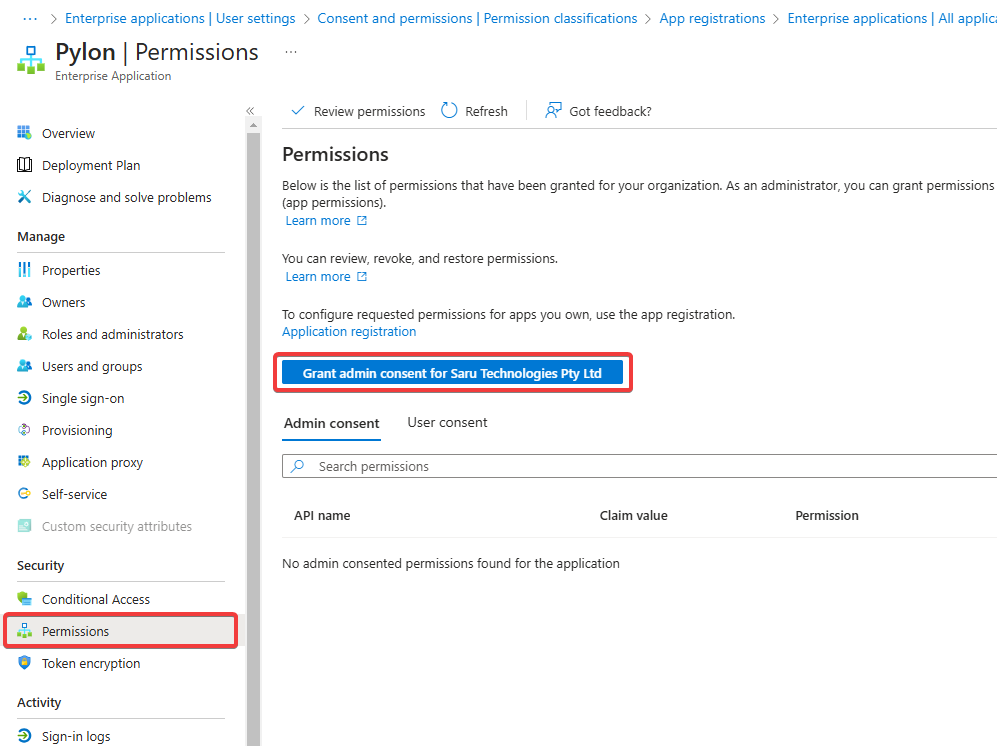
Task: Review permissions from the toolbar
Action: click(x=357, y=111)
